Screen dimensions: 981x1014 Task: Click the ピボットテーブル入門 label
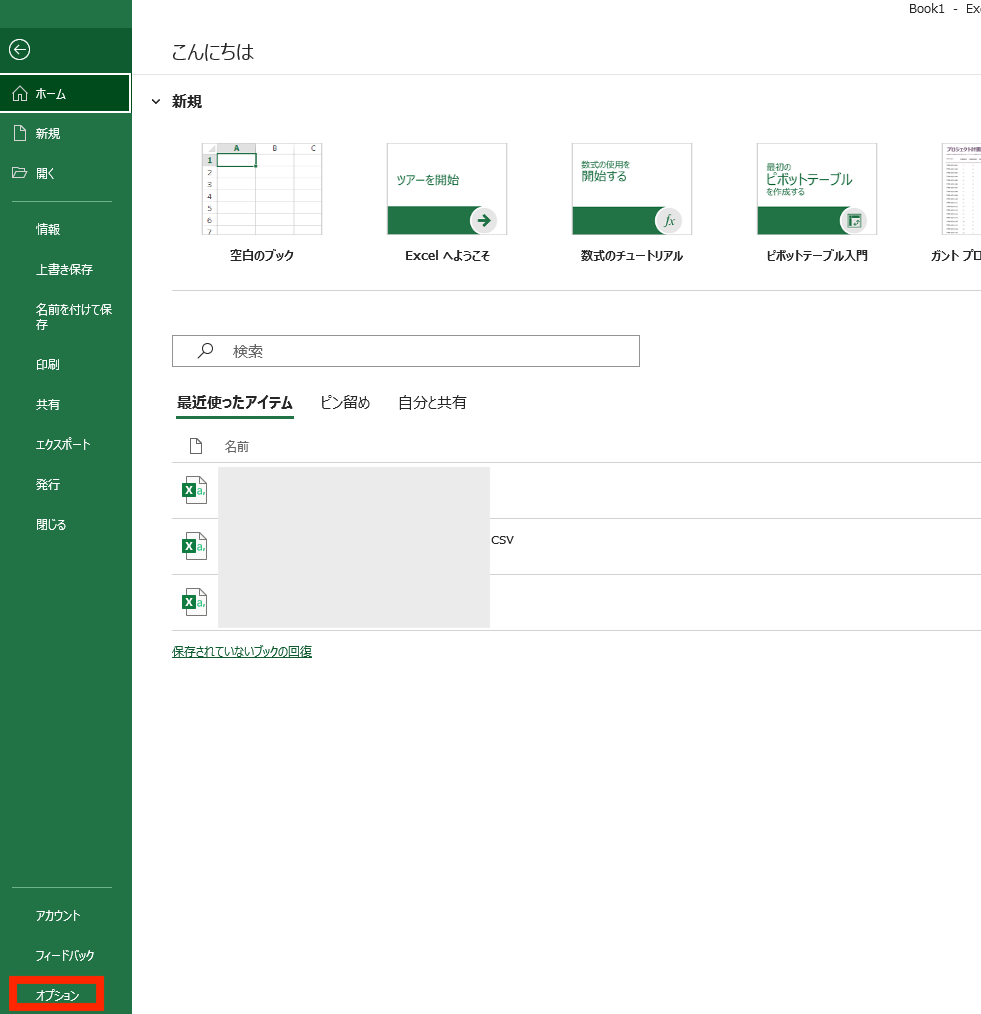[x=817, y=255]
